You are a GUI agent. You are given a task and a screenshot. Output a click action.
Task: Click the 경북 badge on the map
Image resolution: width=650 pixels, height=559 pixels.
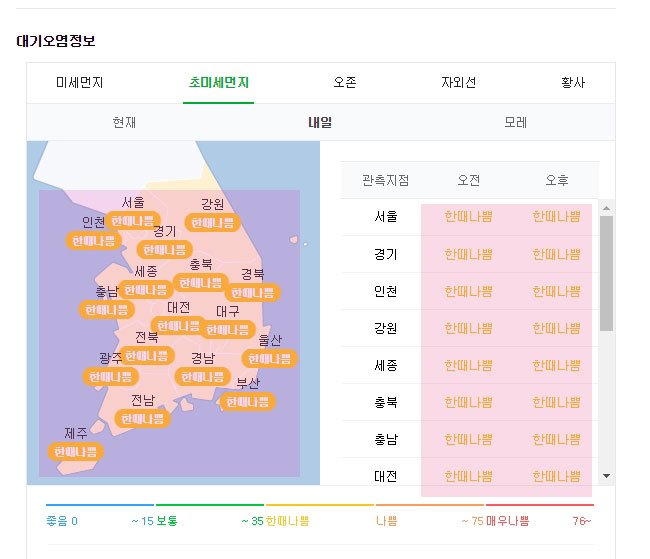click(252, 293)
